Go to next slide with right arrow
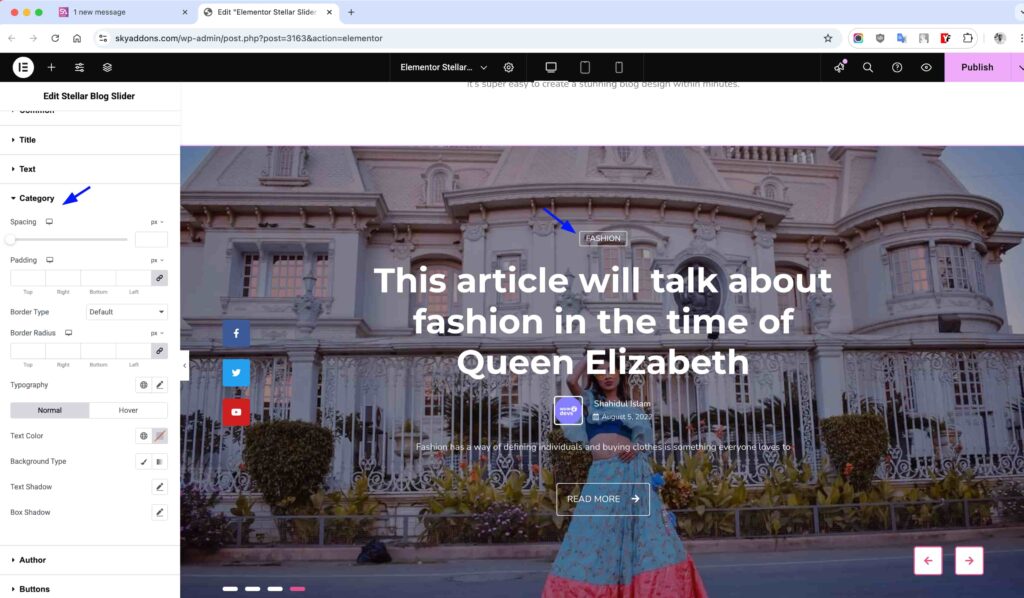Image resolution: width=1024 pixels, height=598 pixels. pyautogui.click(x=969, y=560)
